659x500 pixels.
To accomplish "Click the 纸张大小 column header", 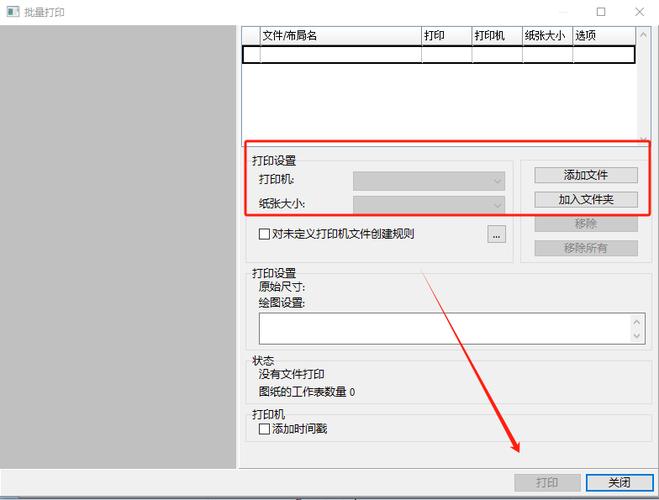I will 548,36.
